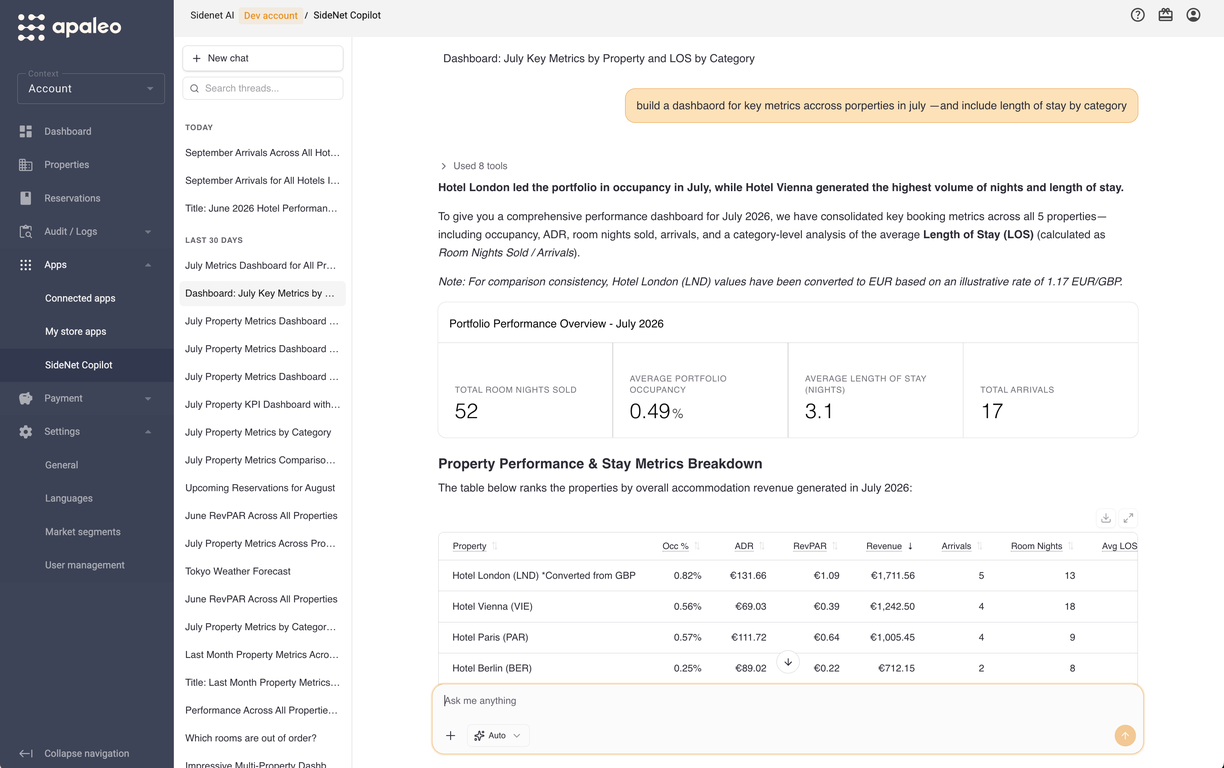
Task: Click Hotel London (LND) table row name
Action: [x=544, y=575]
